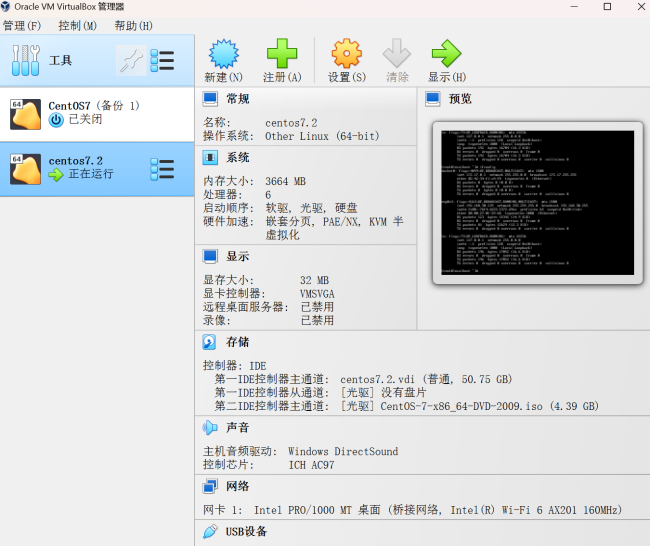The width and height of the screenshot is (650, 546).
Task: Click the name value centos7.2 under 常规
Action: tap(291, 123)
